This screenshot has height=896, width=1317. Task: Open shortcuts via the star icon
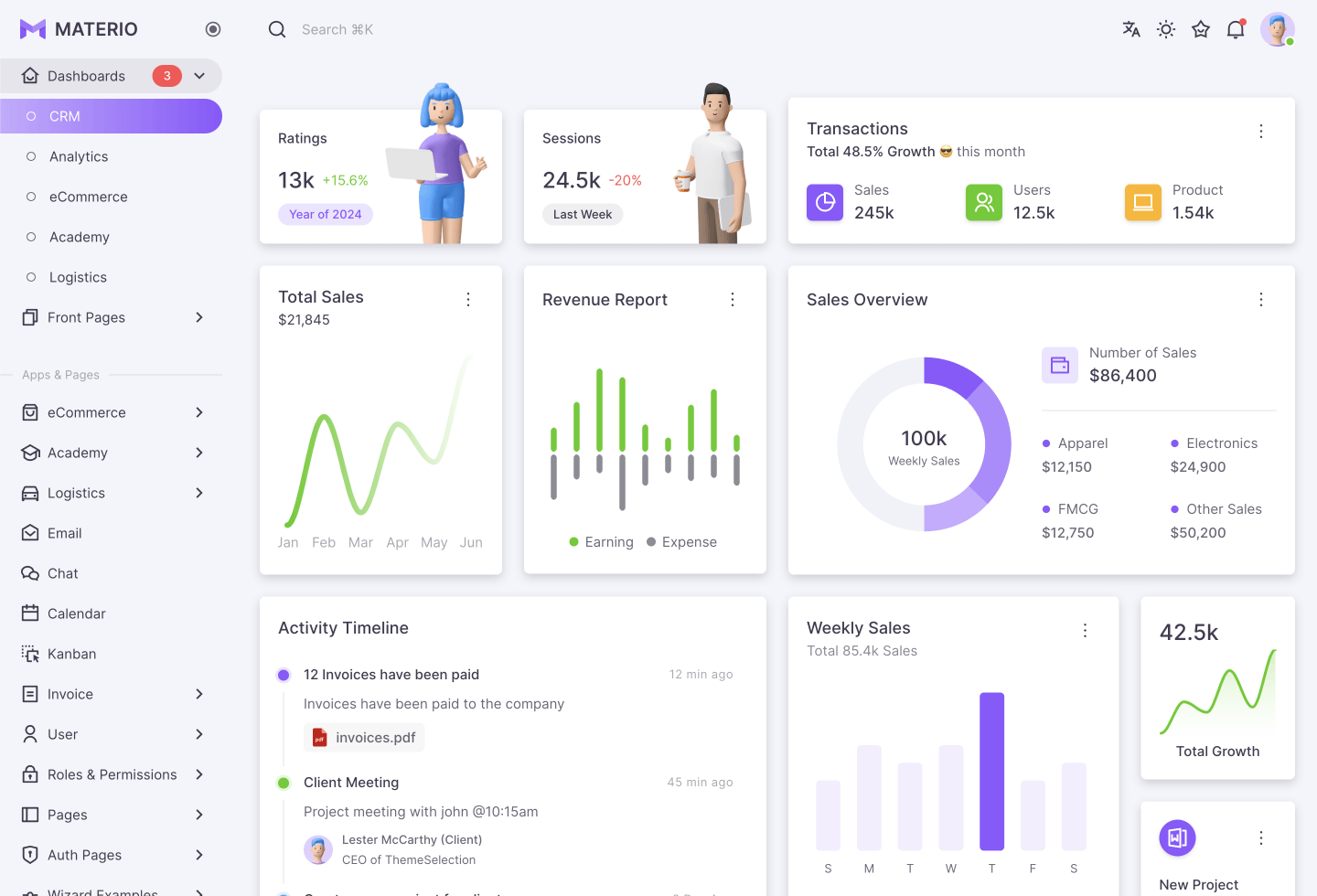pos(1201,29)
